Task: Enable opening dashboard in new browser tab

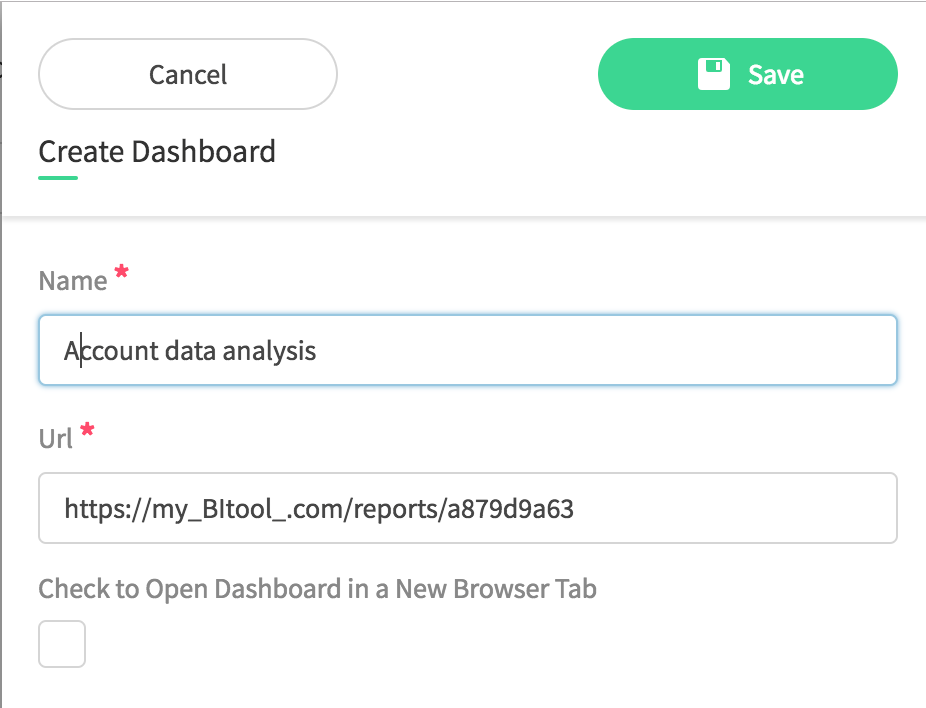Action: pyautogui.click(x=62, y=644)
